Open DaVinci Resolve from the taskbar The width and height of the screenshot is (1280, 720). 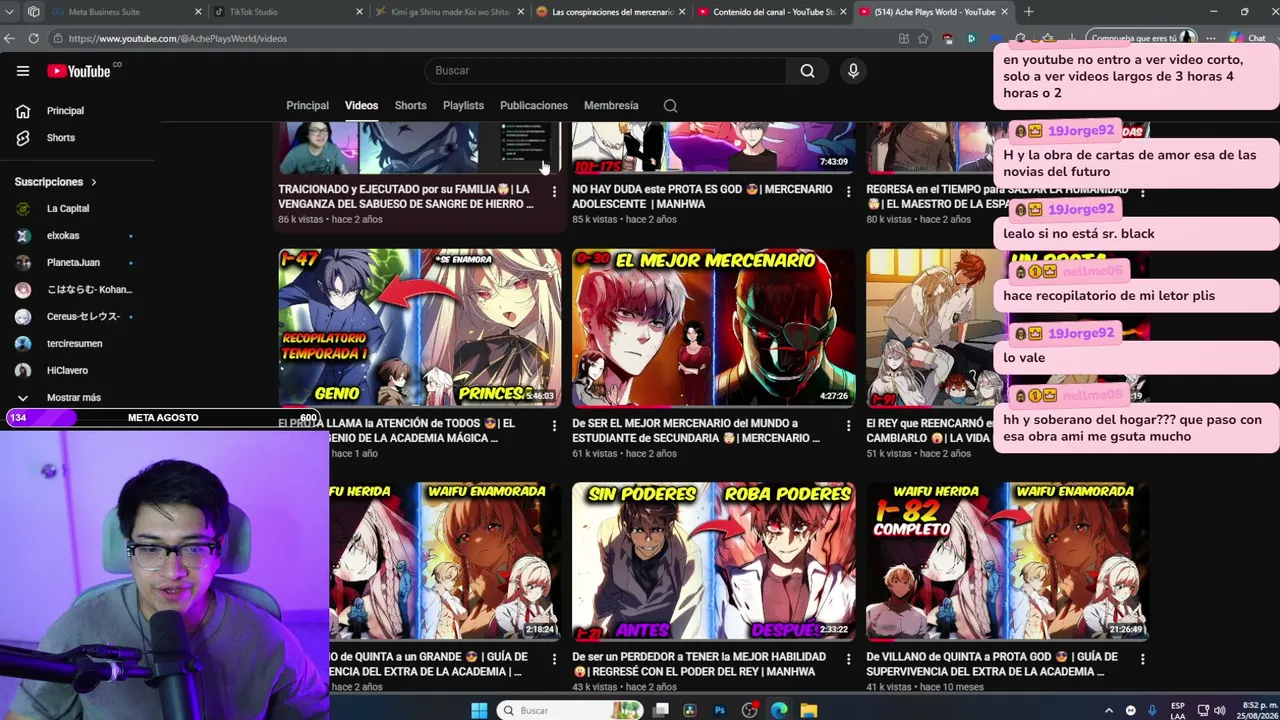point(689,710)
